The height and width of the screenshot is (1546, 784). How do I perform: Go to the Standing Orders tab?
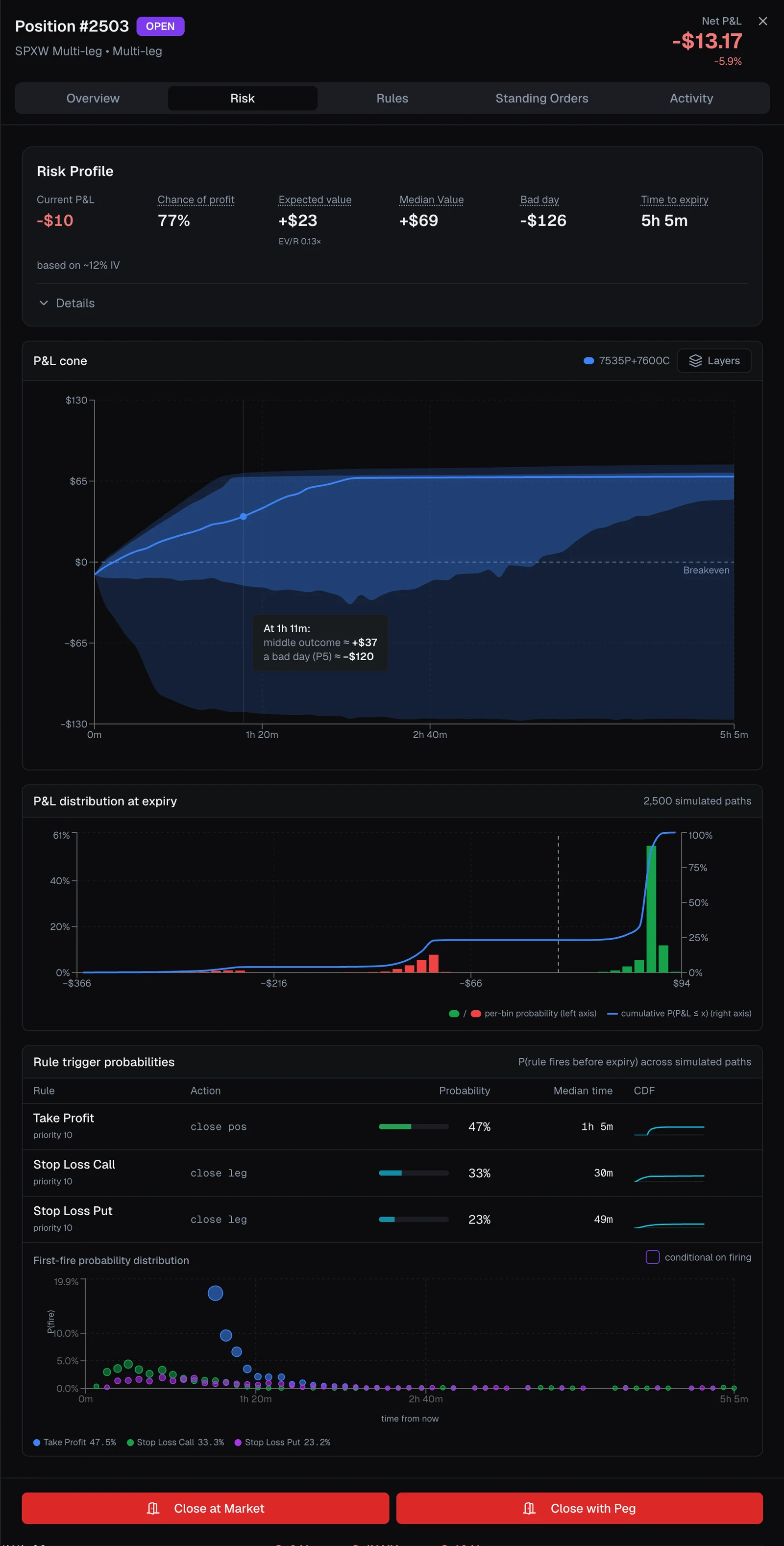tap(541, 99)
